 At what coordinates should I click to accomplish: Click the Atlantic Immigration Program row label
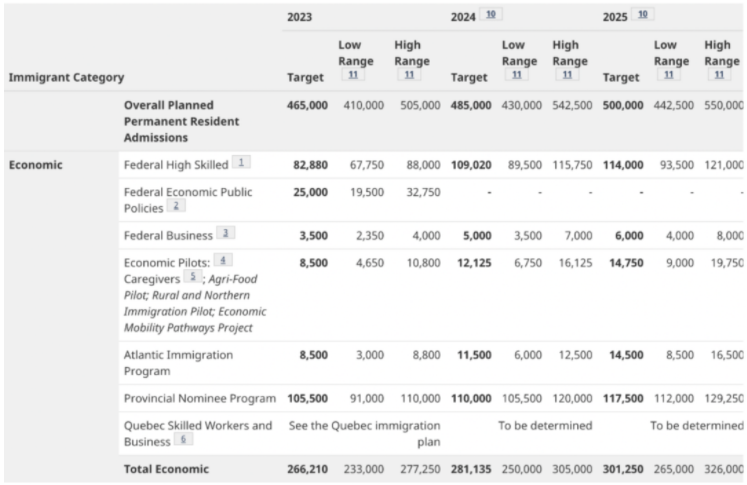(178, 363)
